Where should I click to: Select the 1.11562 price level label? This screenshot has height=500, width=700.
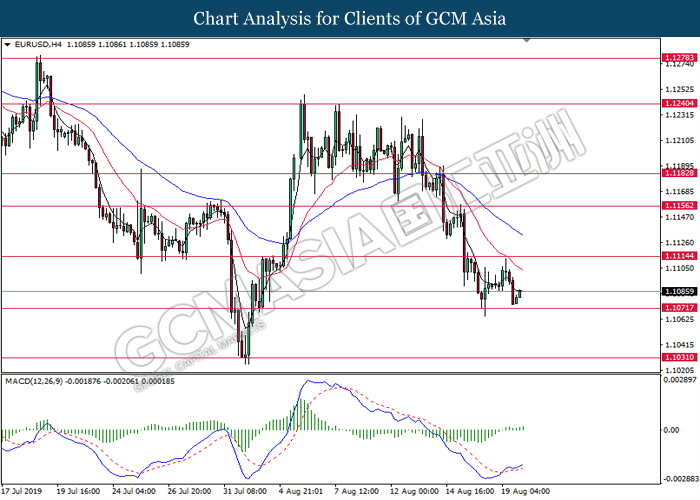point(679,205)
